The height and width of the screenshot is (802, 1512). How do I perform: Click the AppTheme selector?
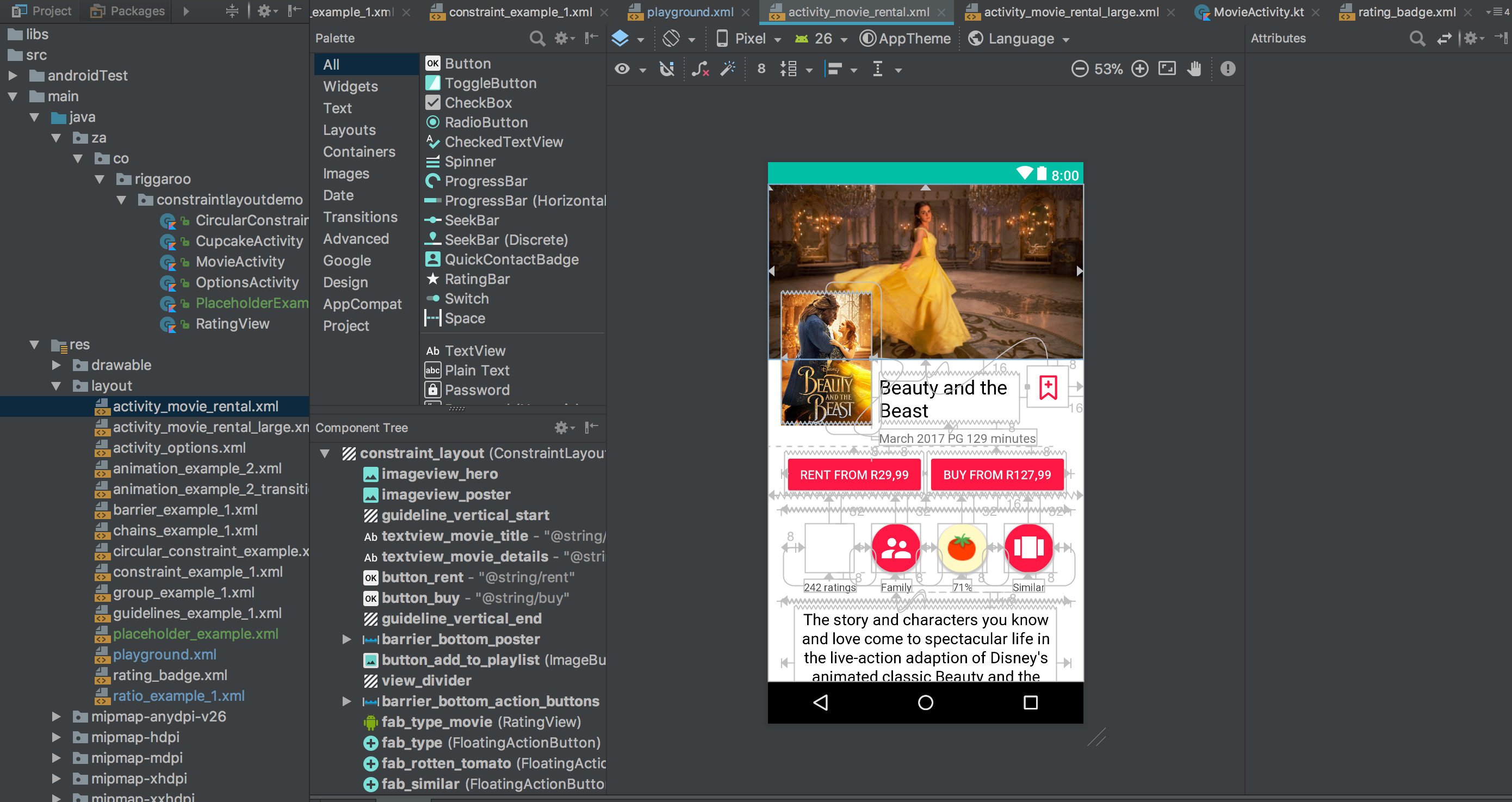[905, 39]
